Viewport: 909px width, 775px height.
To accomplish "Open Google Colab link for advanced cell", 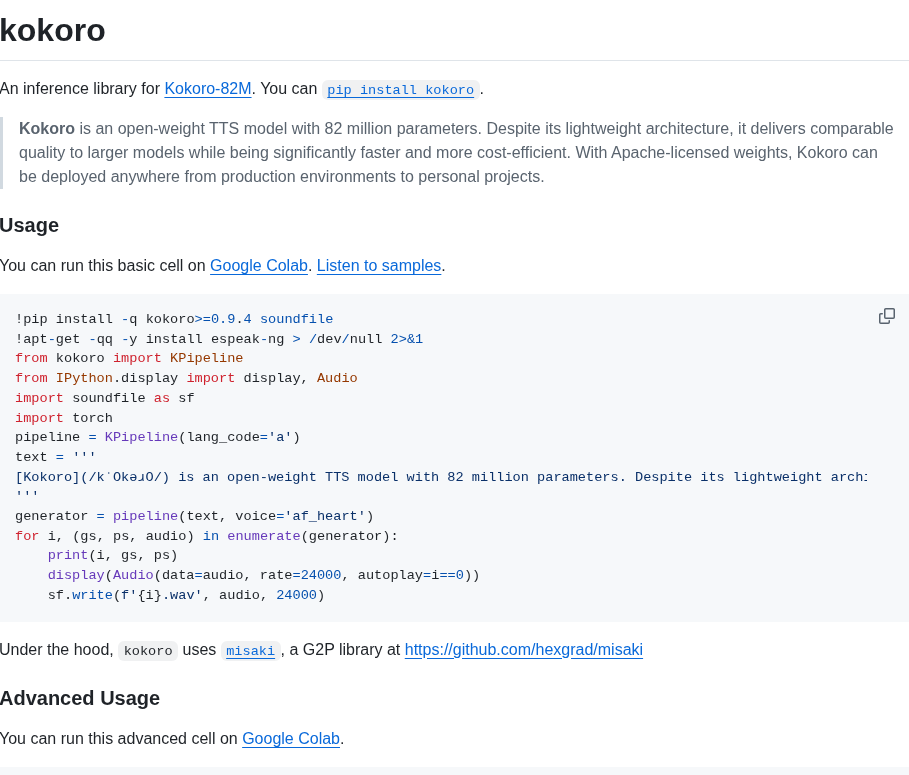I will (291, 738).
